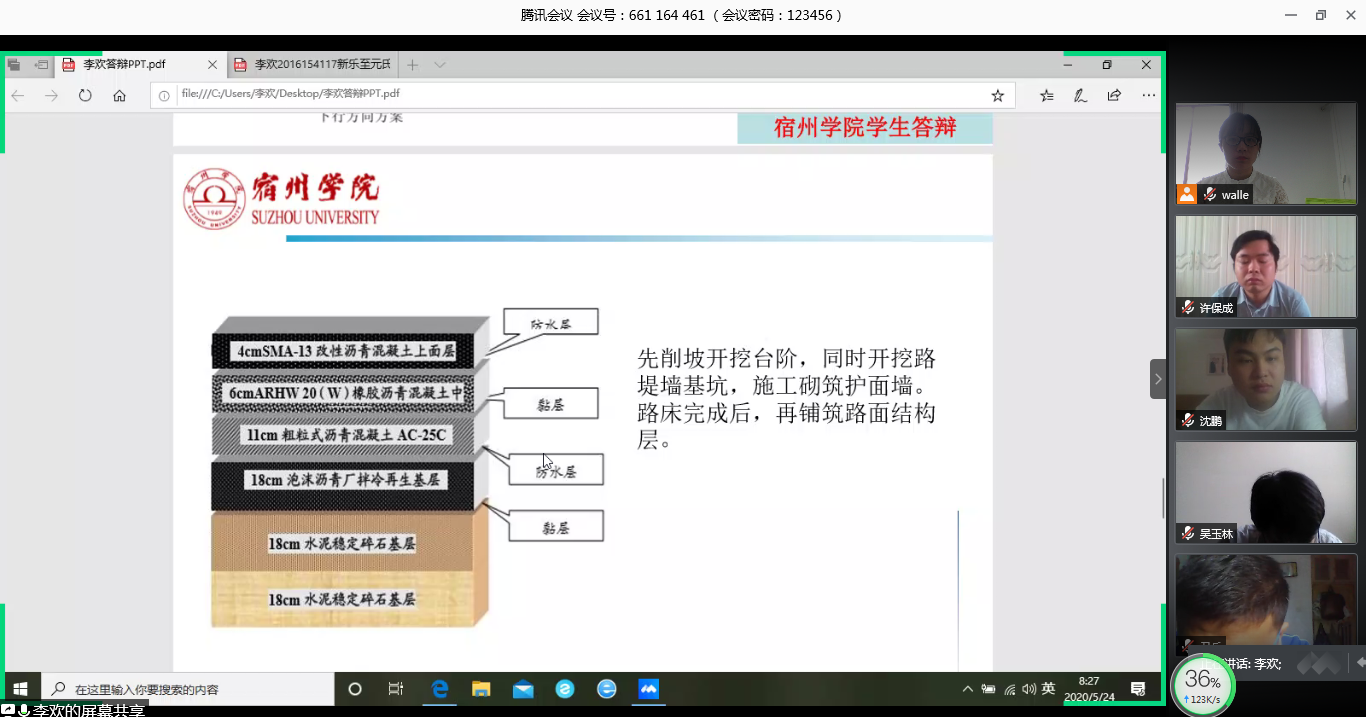Image resolution: width=1366 pixels, height=717 pixels.
Task: Open a new browser tab
Action: 413,65
